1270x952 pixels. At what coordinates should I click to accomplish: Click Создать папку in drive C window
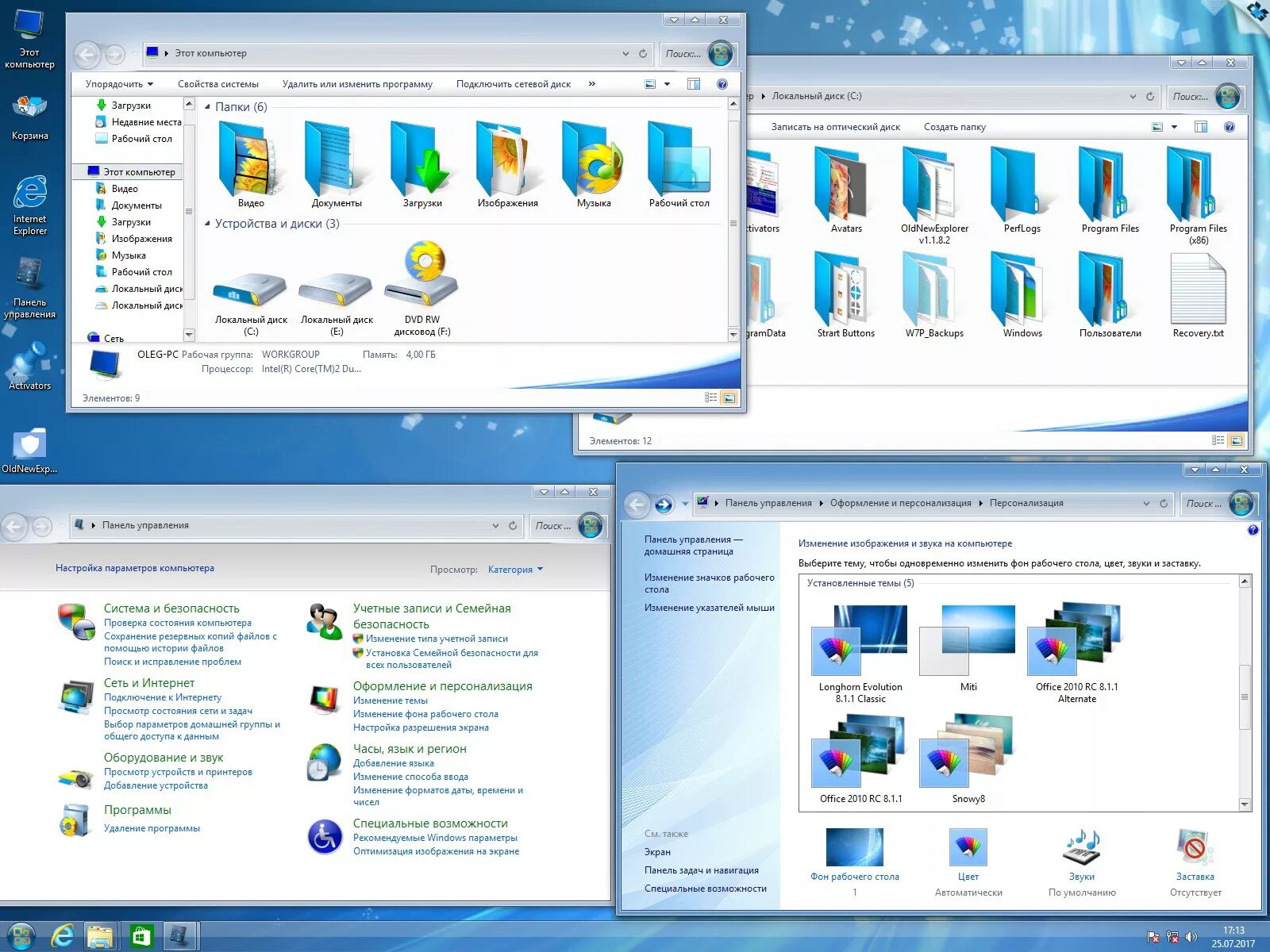point(955,127)
